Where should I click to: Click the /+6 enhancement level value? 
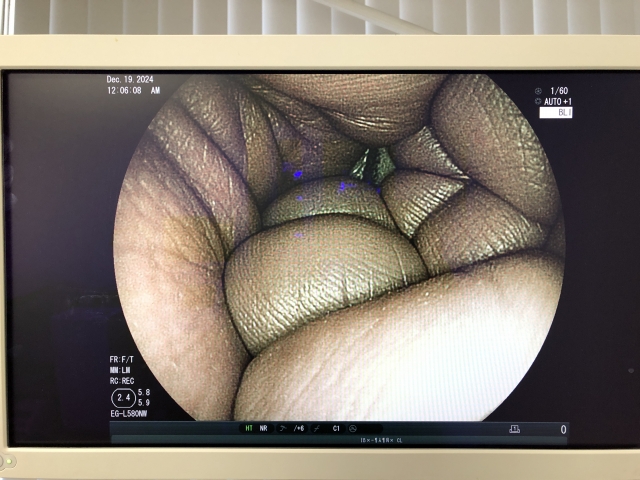coord(299,428)
